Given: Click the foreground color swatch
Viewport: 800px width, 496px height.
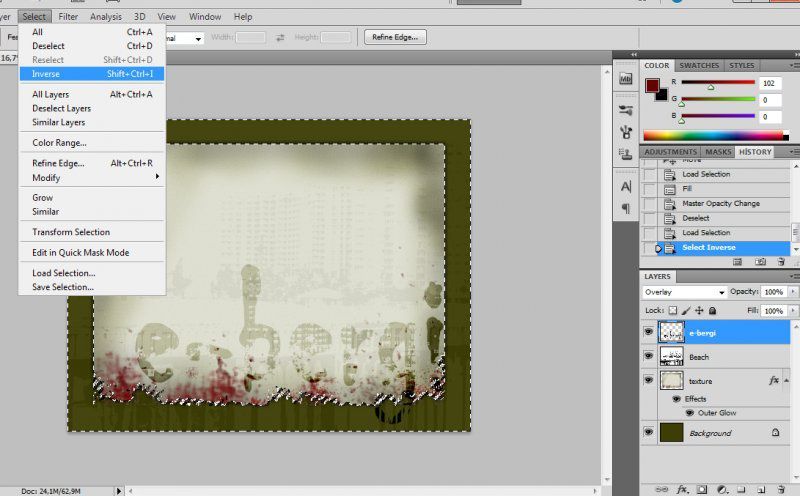Looking at the screenshot, I should tap(652, 85).
